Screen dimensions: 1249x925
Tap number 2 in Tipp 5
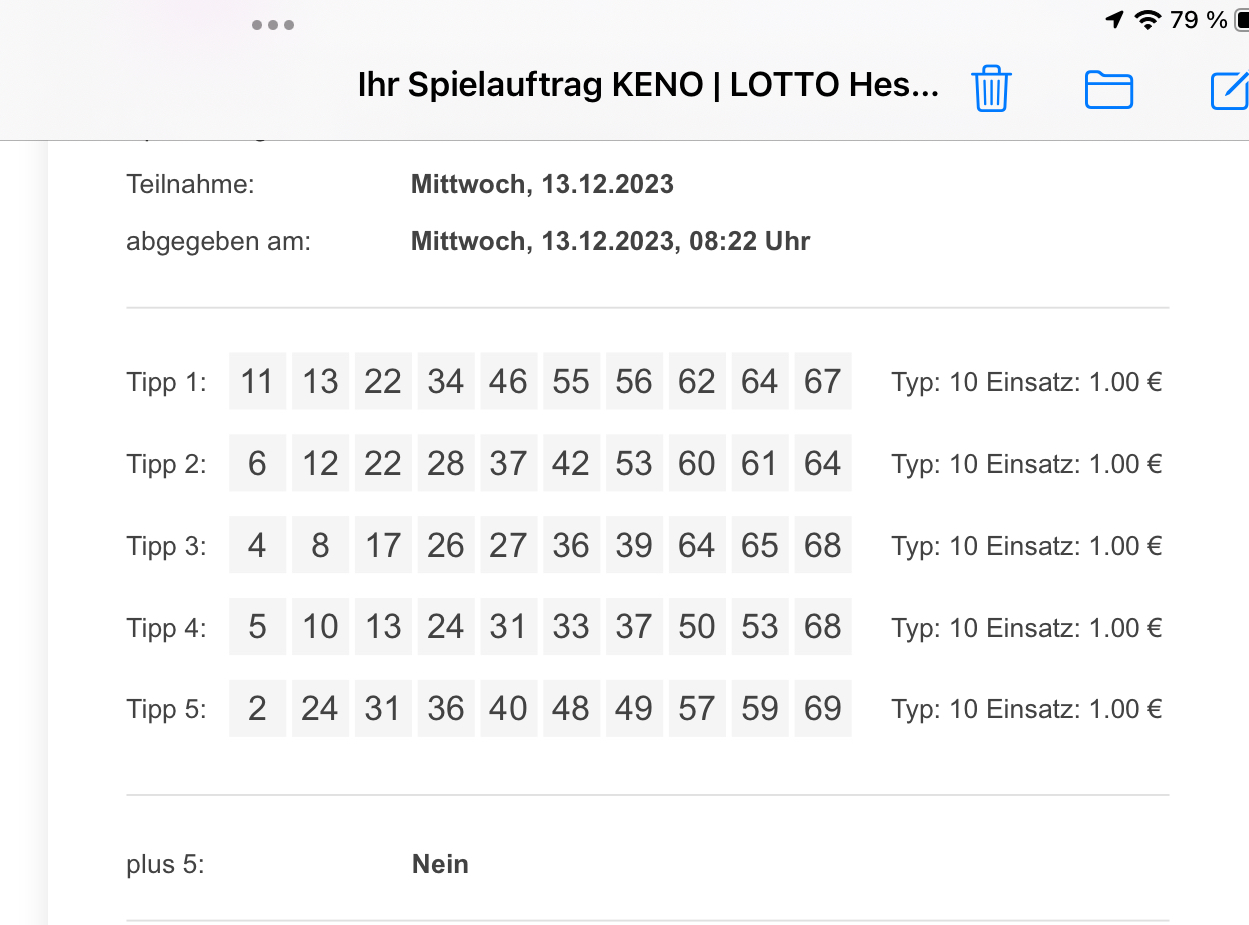(x=257, y=708)
